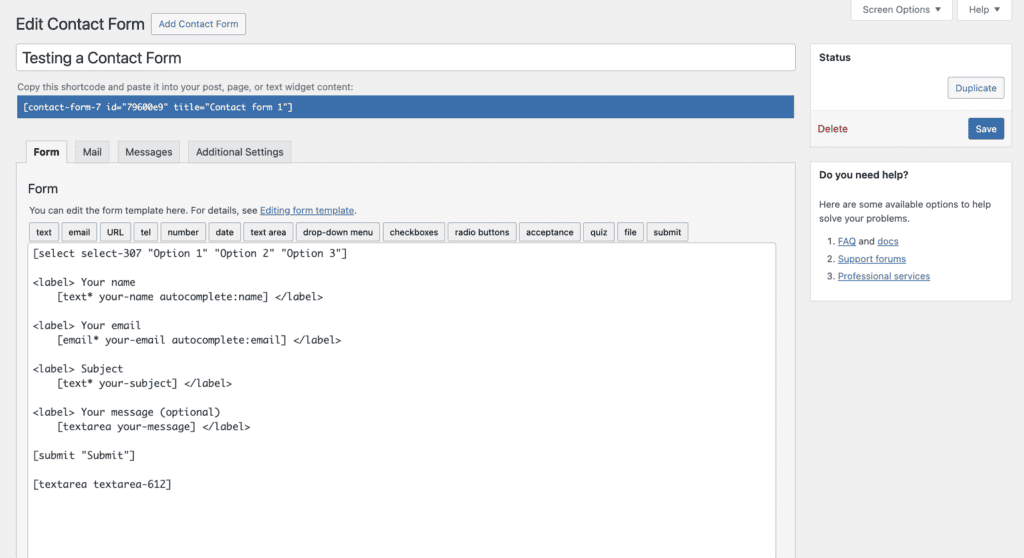
Task: Insert a text area tag
Action: click(x=268, y=232)
